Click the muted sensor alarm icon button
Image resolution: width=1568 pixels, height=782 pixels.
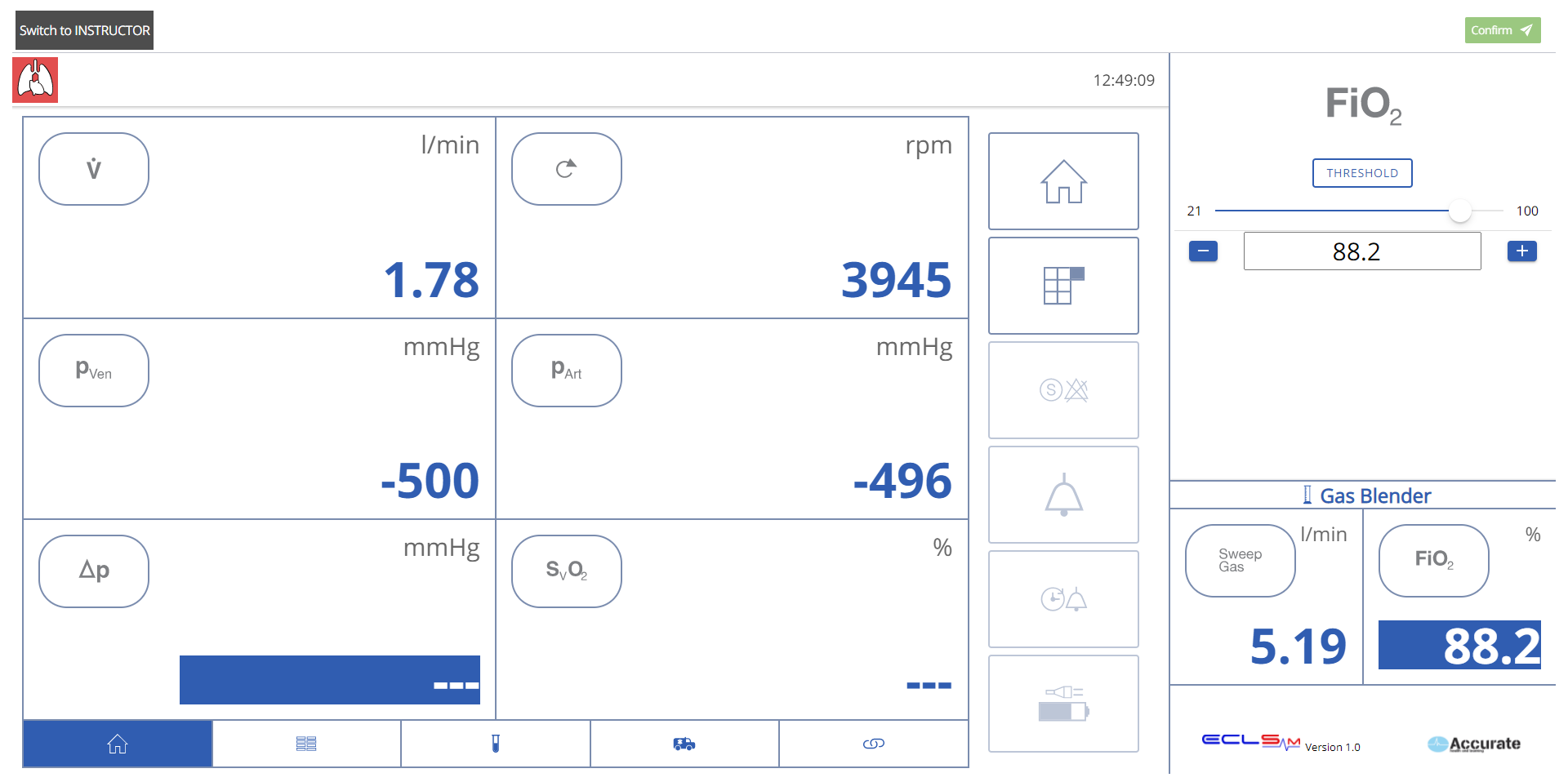[x=1062, y=390]
